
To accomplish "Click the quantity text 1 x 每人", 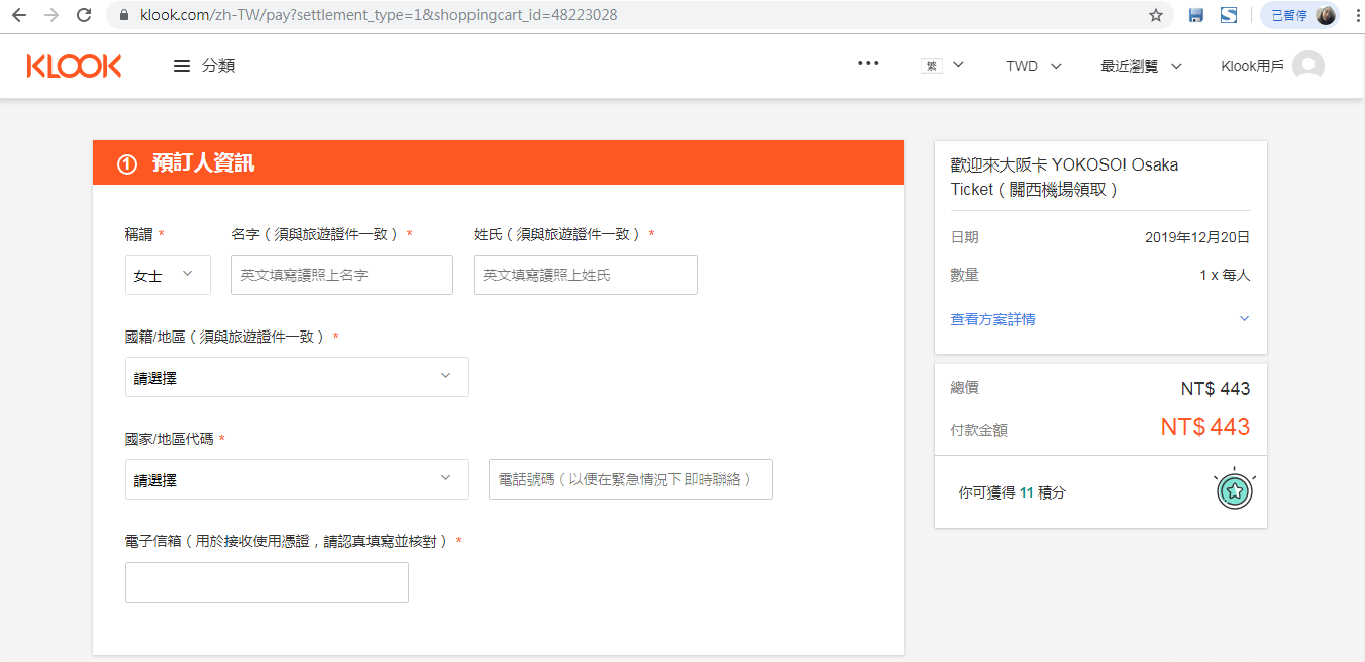I will (x=1225, y=275).
